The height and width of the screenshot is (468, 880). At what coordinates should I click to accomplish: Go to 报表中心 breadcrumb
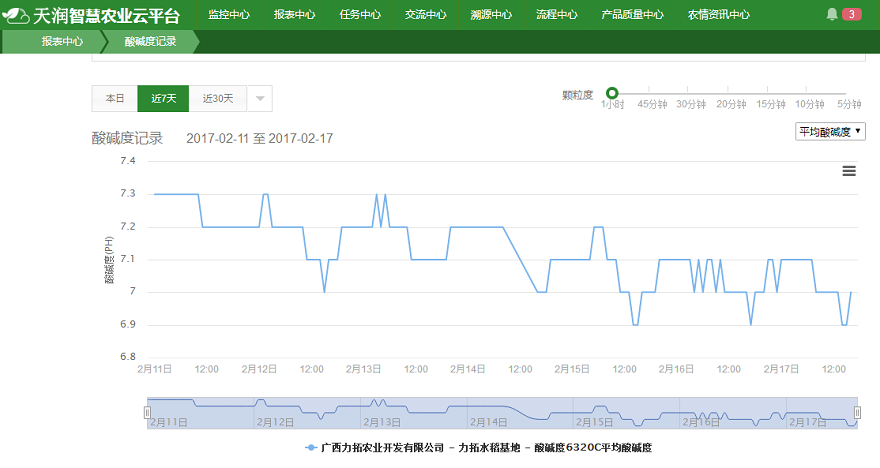(62, 42)
